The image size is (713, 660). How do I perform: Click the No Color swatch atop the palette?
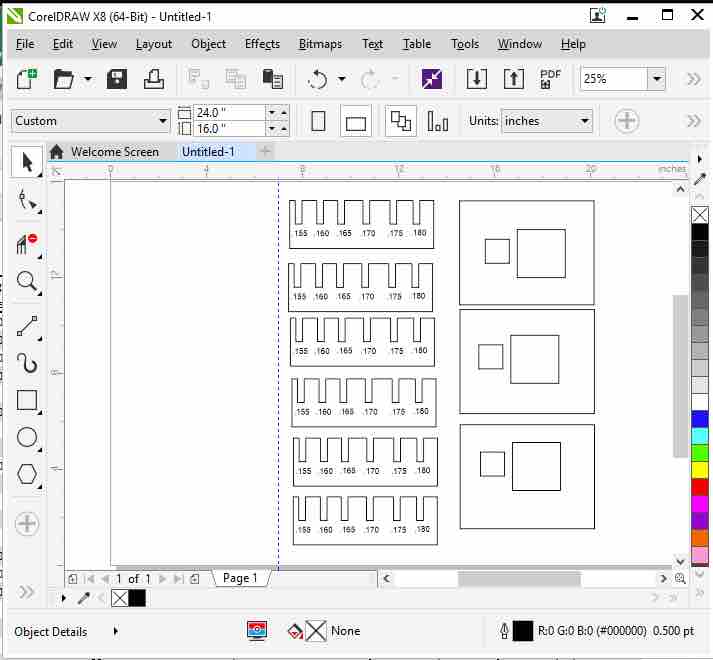click(700, 215)
